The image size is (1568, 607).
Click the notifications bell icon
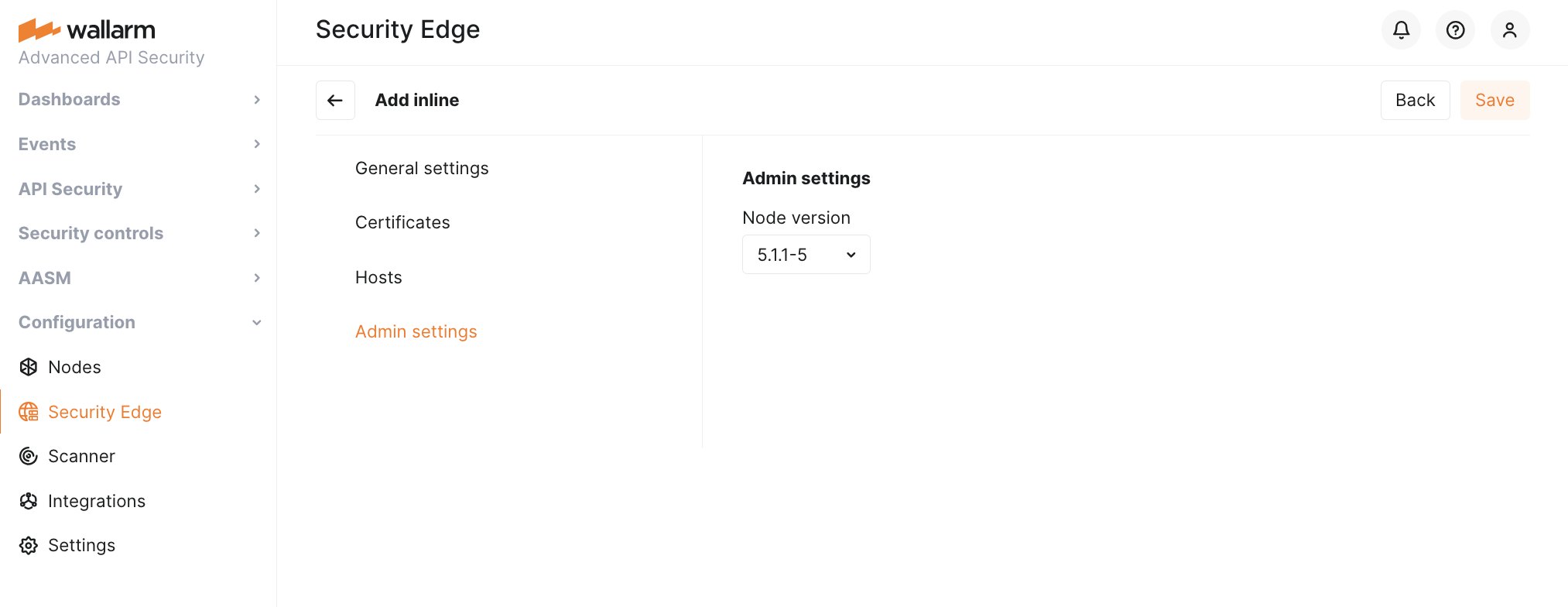tap(1401, 30)
